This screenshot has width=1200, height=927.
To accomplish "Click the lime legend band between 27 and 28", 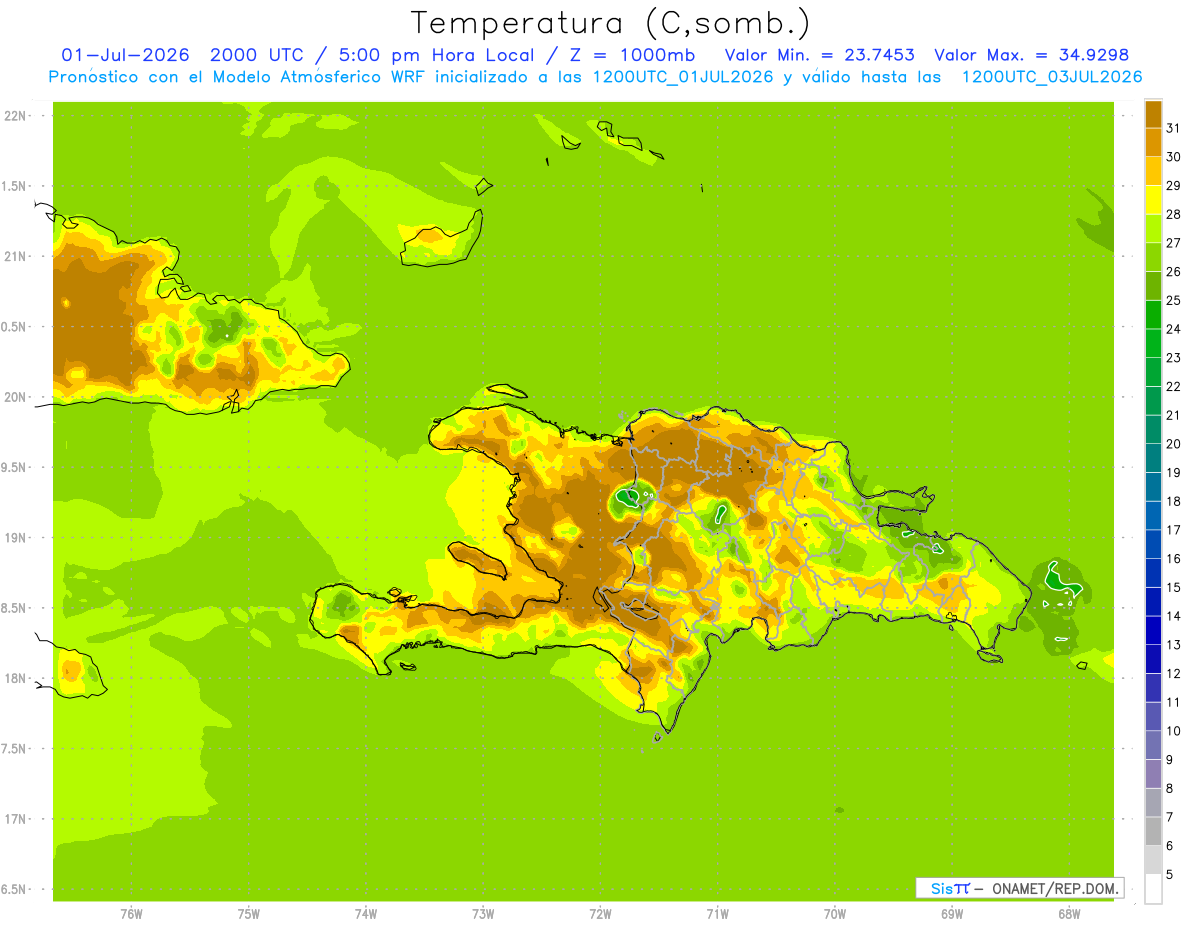I will click(1153, 228).
